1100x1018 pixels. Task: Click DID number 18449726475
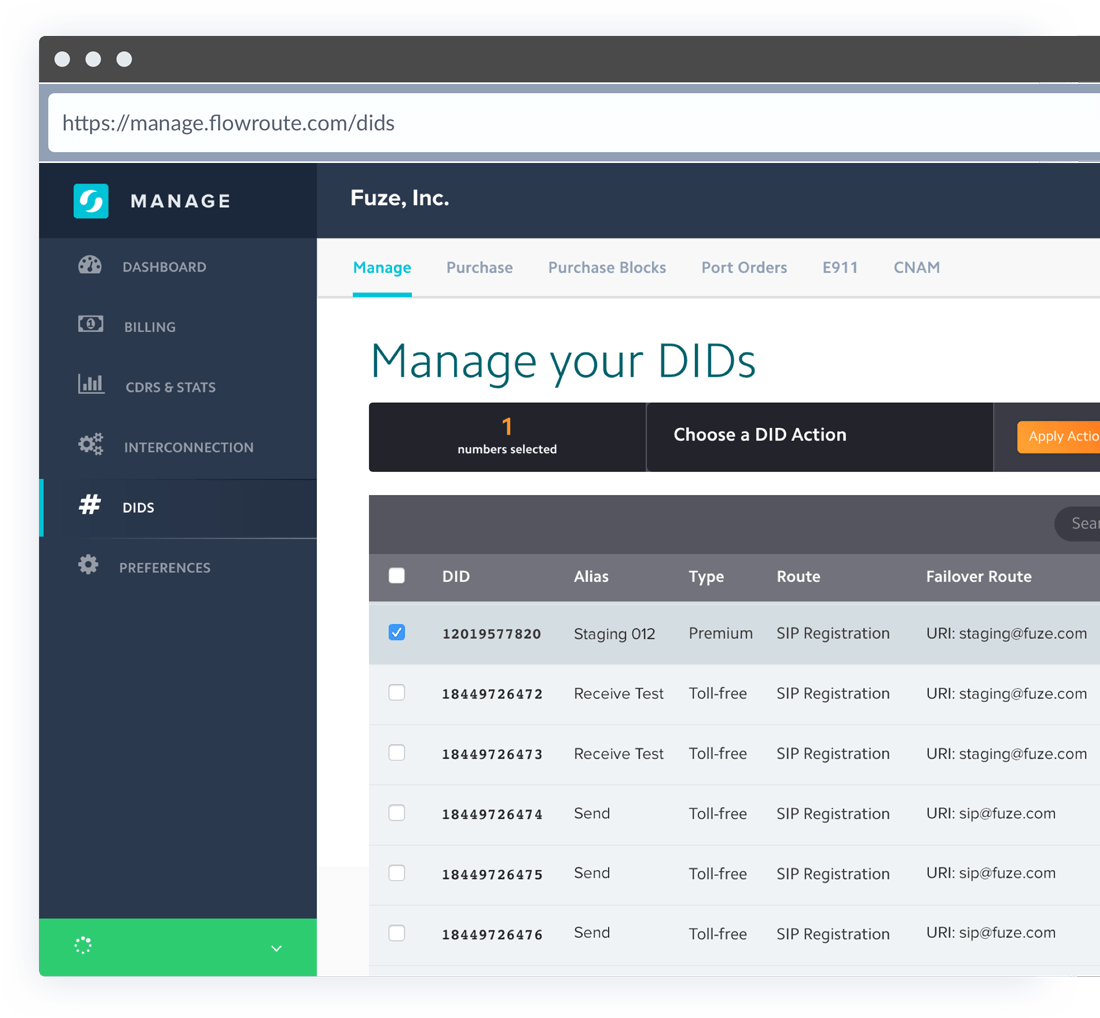click(x=492, y=875)
